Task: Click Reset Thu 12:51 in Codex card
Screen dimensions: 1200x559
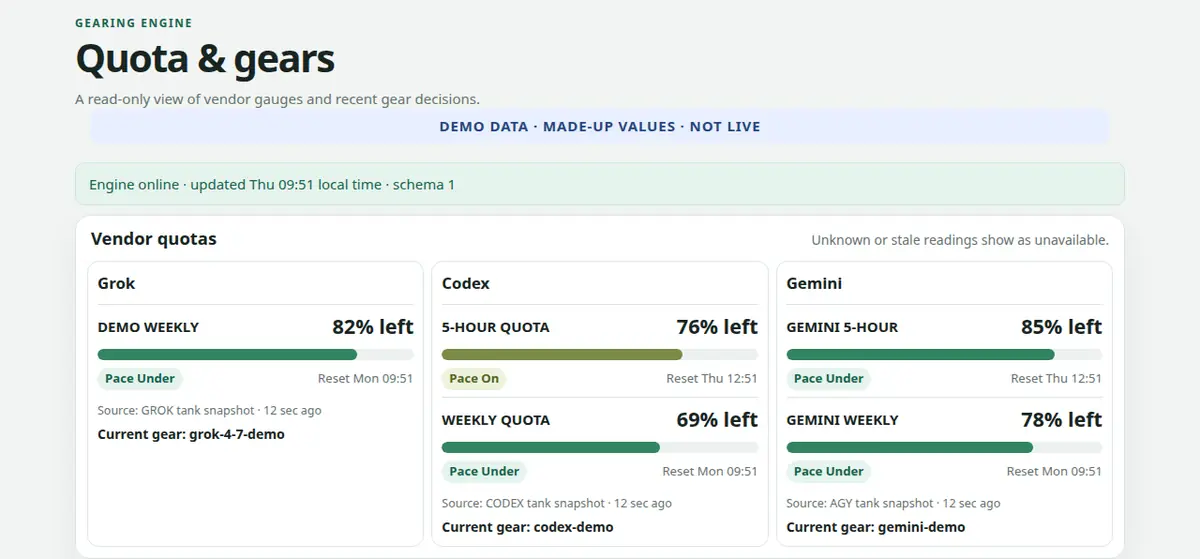Action: point(712,378)
